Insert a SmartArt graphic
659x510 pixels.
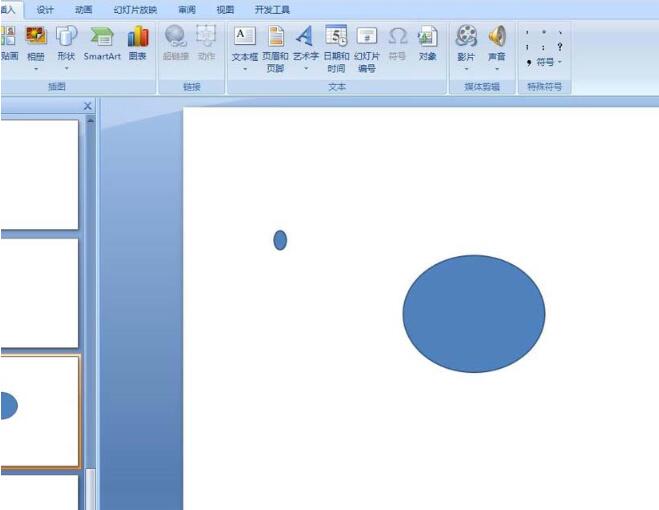point(102,44)
